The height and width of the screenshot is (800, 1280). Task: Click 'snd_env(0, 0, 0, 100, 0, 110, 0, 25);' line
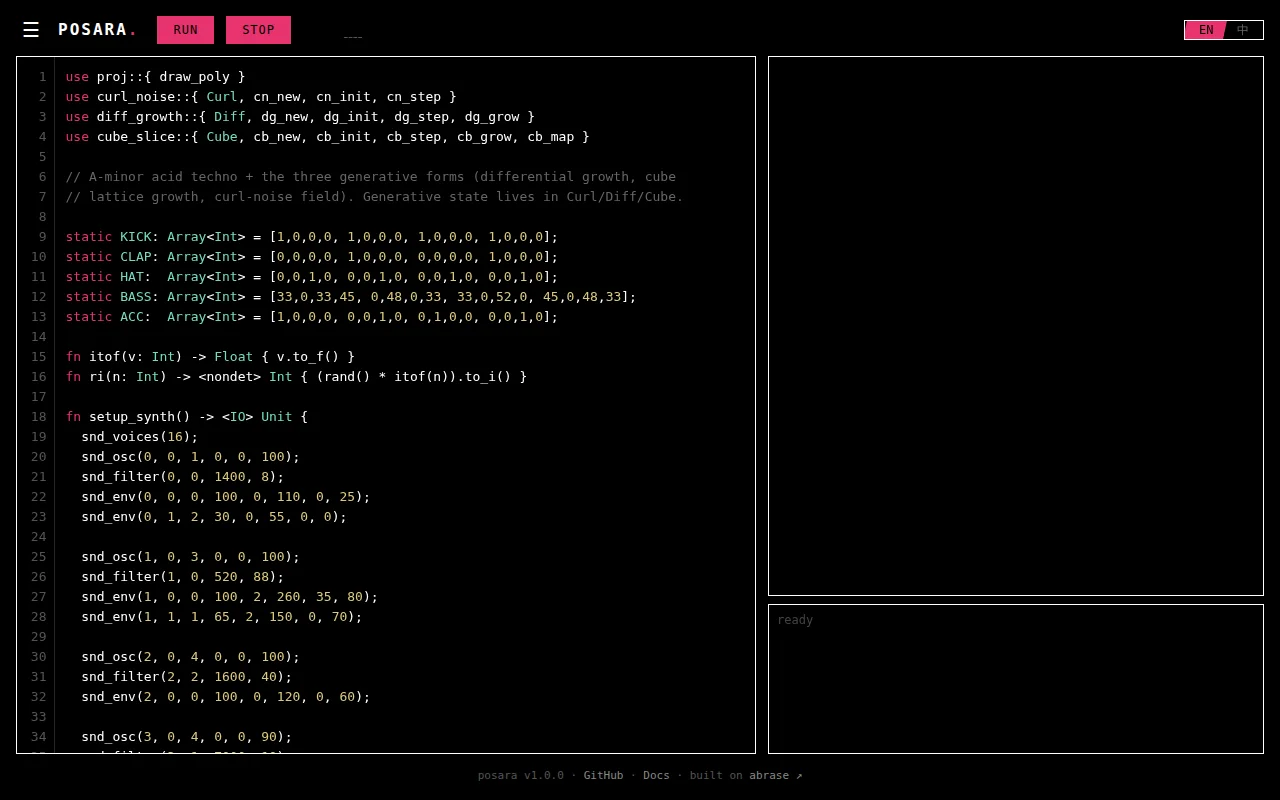(x=226, y=497)
